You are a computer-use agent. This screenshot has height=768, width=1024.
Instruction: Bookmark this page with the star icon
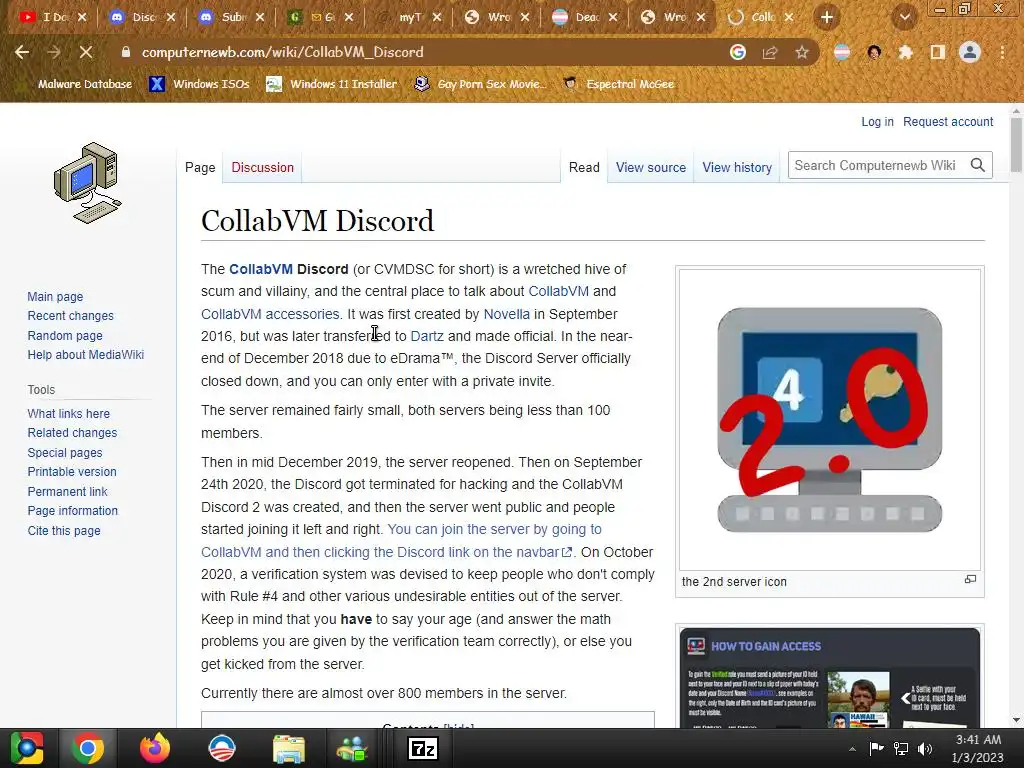point(802,52)
